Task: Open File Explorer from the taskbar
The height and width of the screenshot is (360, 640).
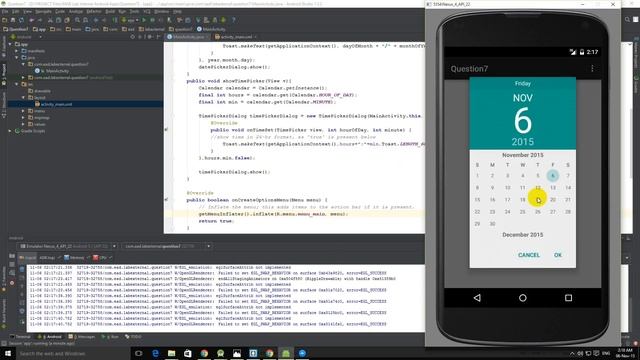Action: [171, 353]
